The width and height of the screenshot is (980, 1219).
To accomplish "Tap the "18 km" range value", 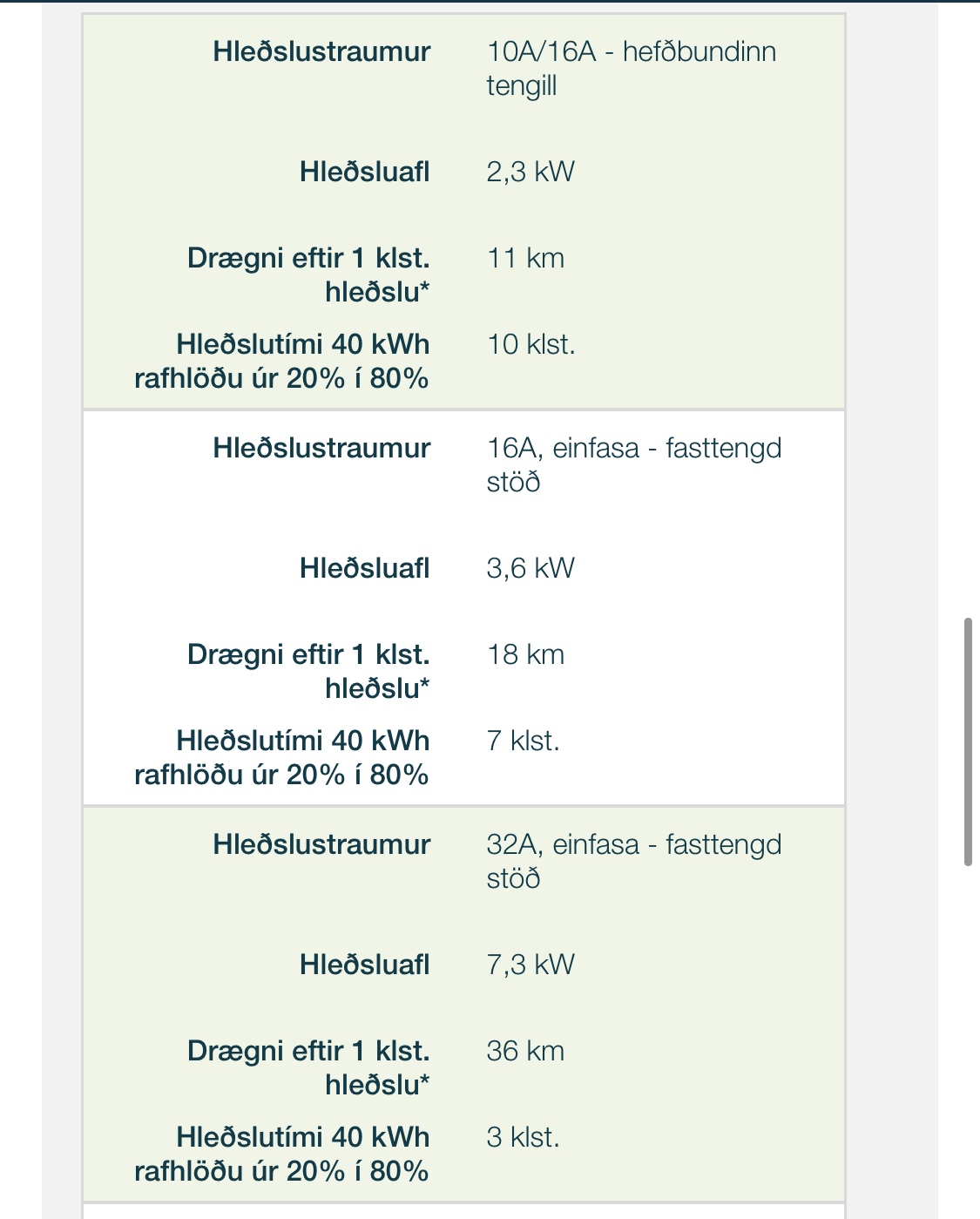I will [525, 654].
